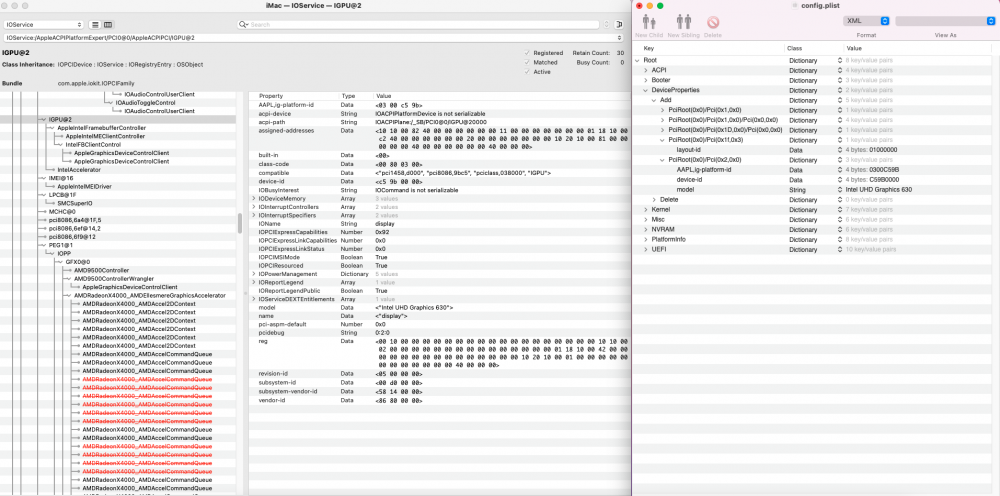Viewport: 1000px width, 496px height.
Task: Click the Value column header in config.plist
Action: pyautogui.click(x=854, y=48)
